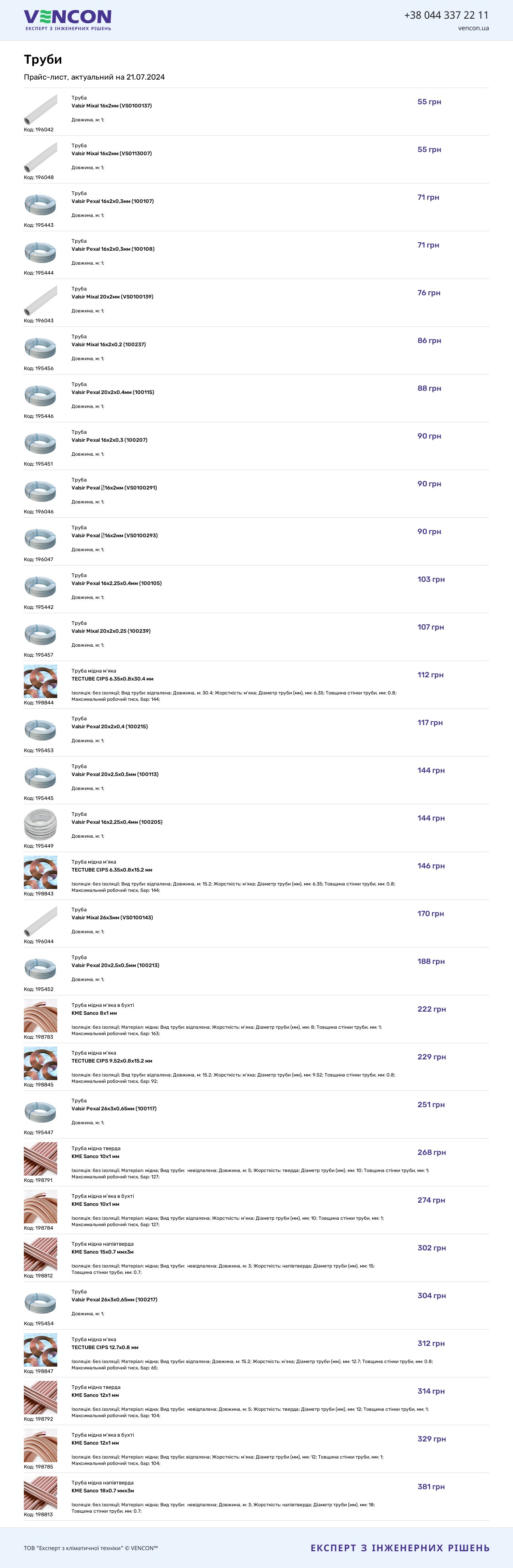513x1568 pixels.
Task: Click phone number +38 044 337 22 11
Action: (x=446, y=15)
